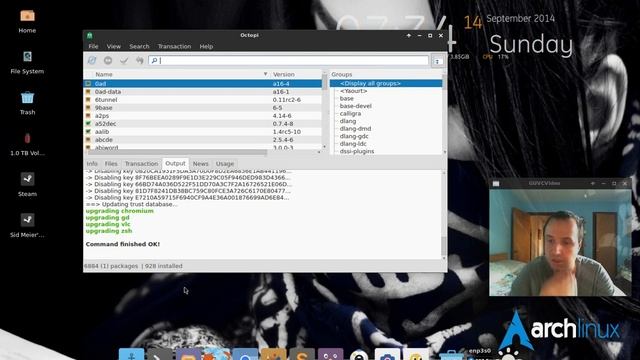Click the status icon of abcde

[x=88, y=140]
